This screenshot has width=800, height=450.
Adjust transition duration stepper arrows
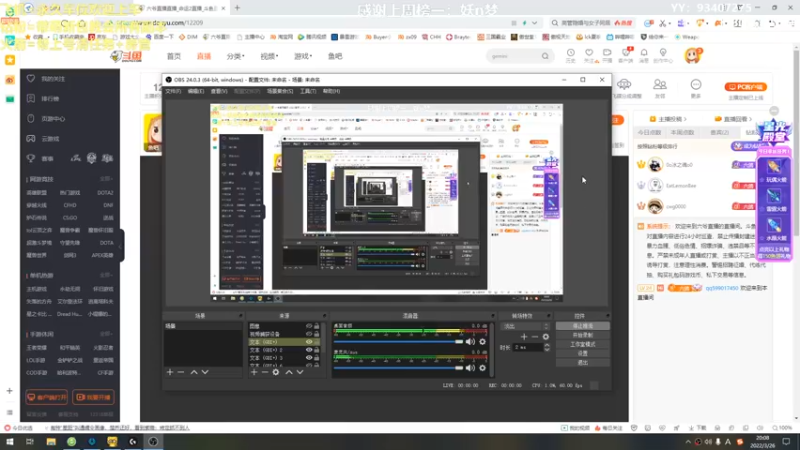click(547, 347)
